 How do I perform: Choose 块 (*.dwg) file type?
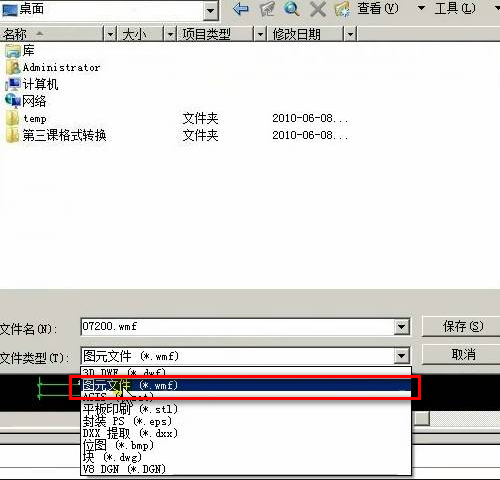[x=246, y=457]
